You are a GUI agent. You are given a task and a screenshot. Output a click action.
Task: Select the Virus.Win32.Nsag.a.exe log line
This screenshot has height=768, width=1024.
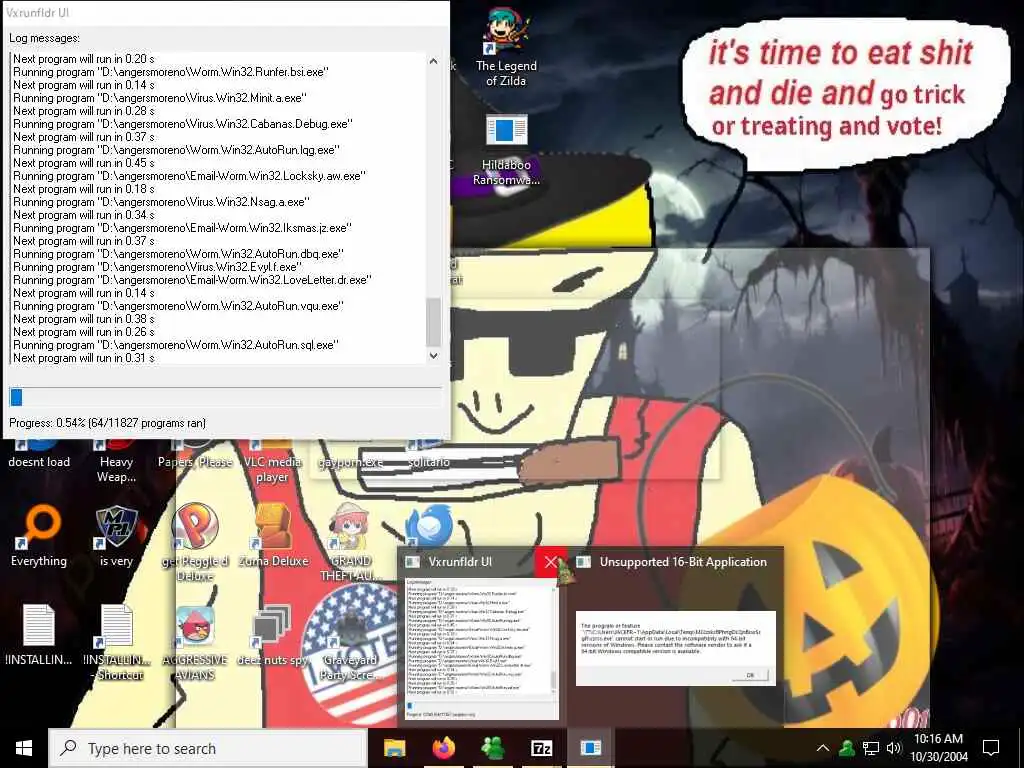coord(161,202)
